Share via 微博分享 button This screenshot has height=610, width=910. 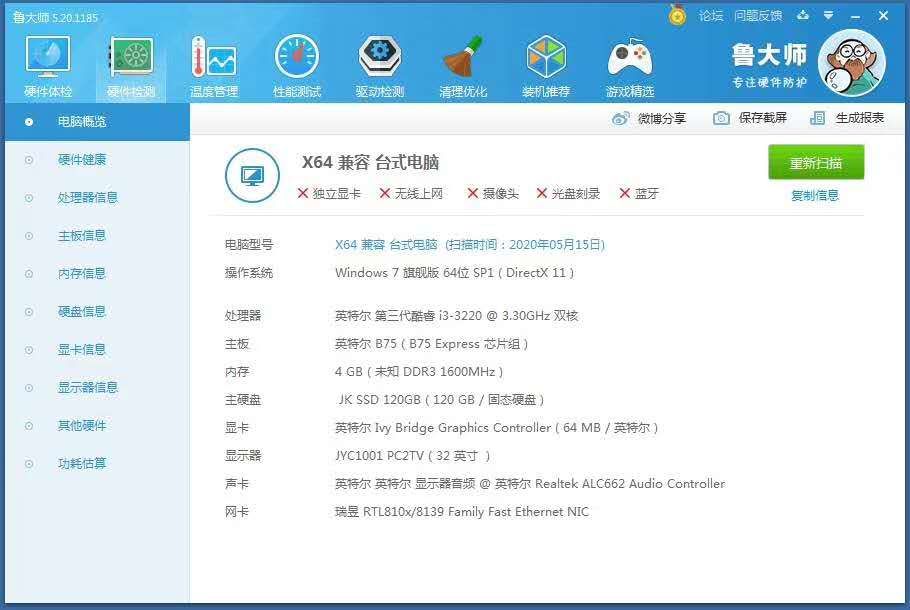pyautogui.click(x=650, y=118)
